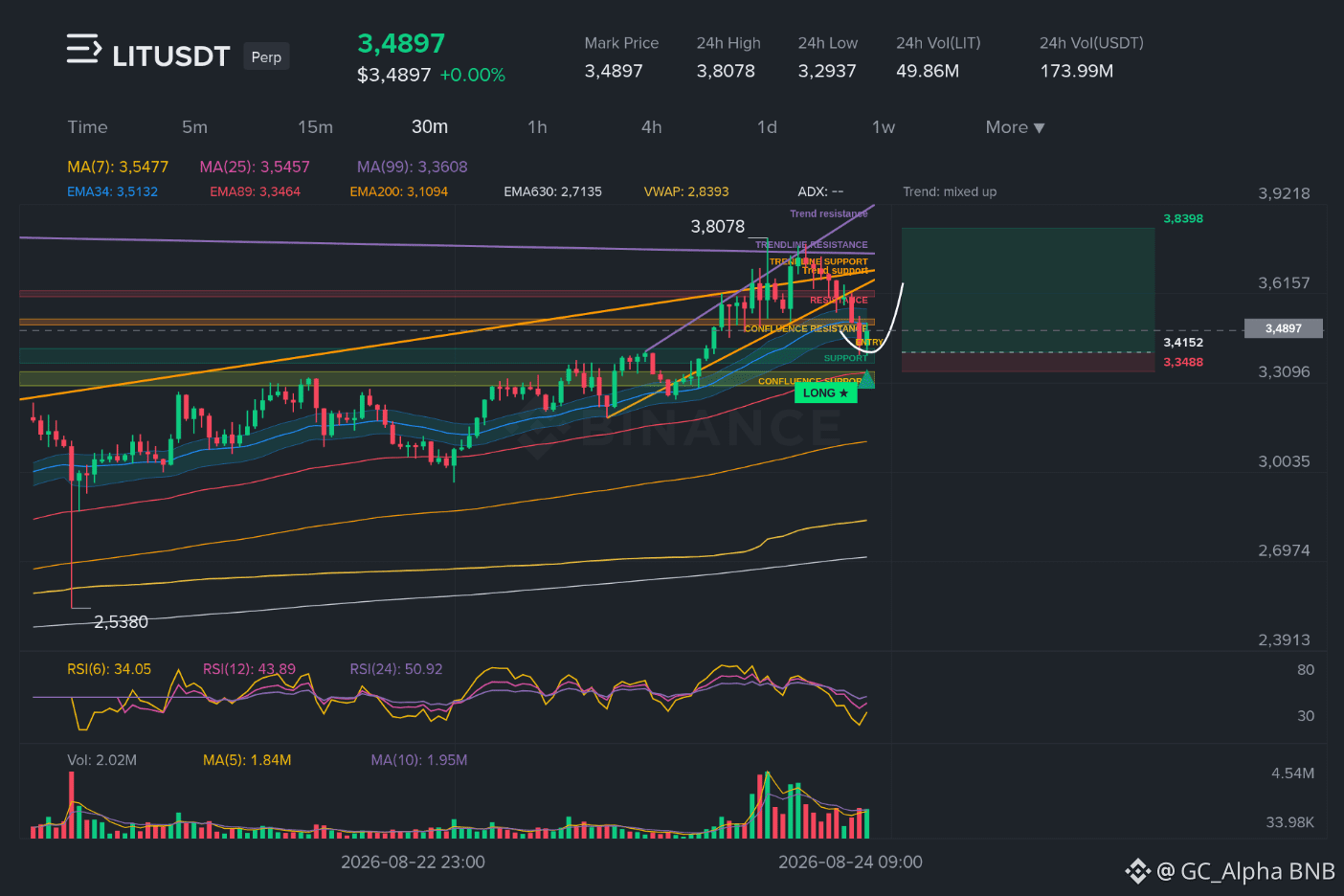Click the CONFLUENCE RESISTANCE chart label
1344x896 pixels.
click(806, 328)
